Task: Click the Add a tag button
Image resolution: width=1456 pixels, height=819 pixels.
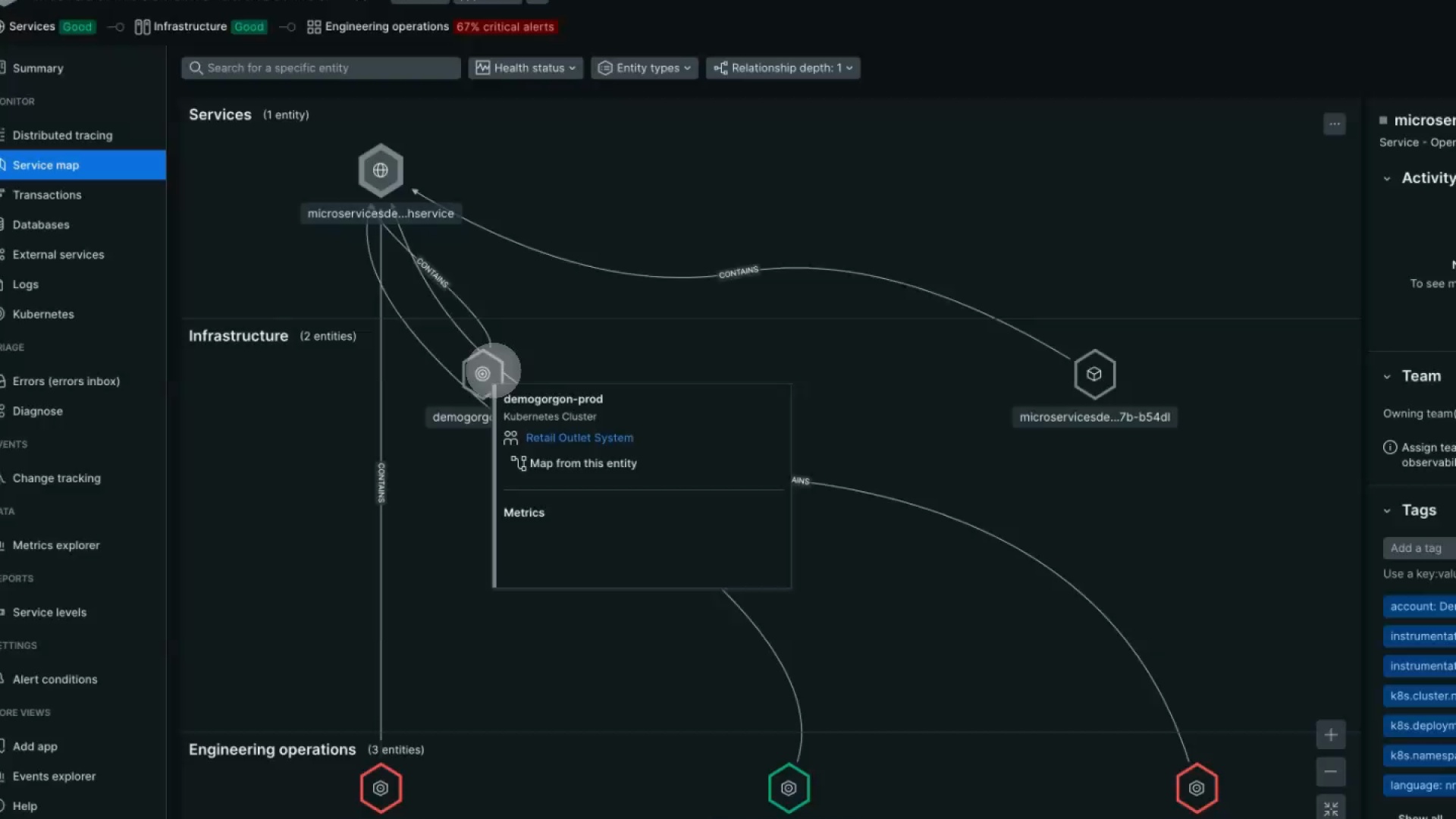Action: [x=1417, y=548]
